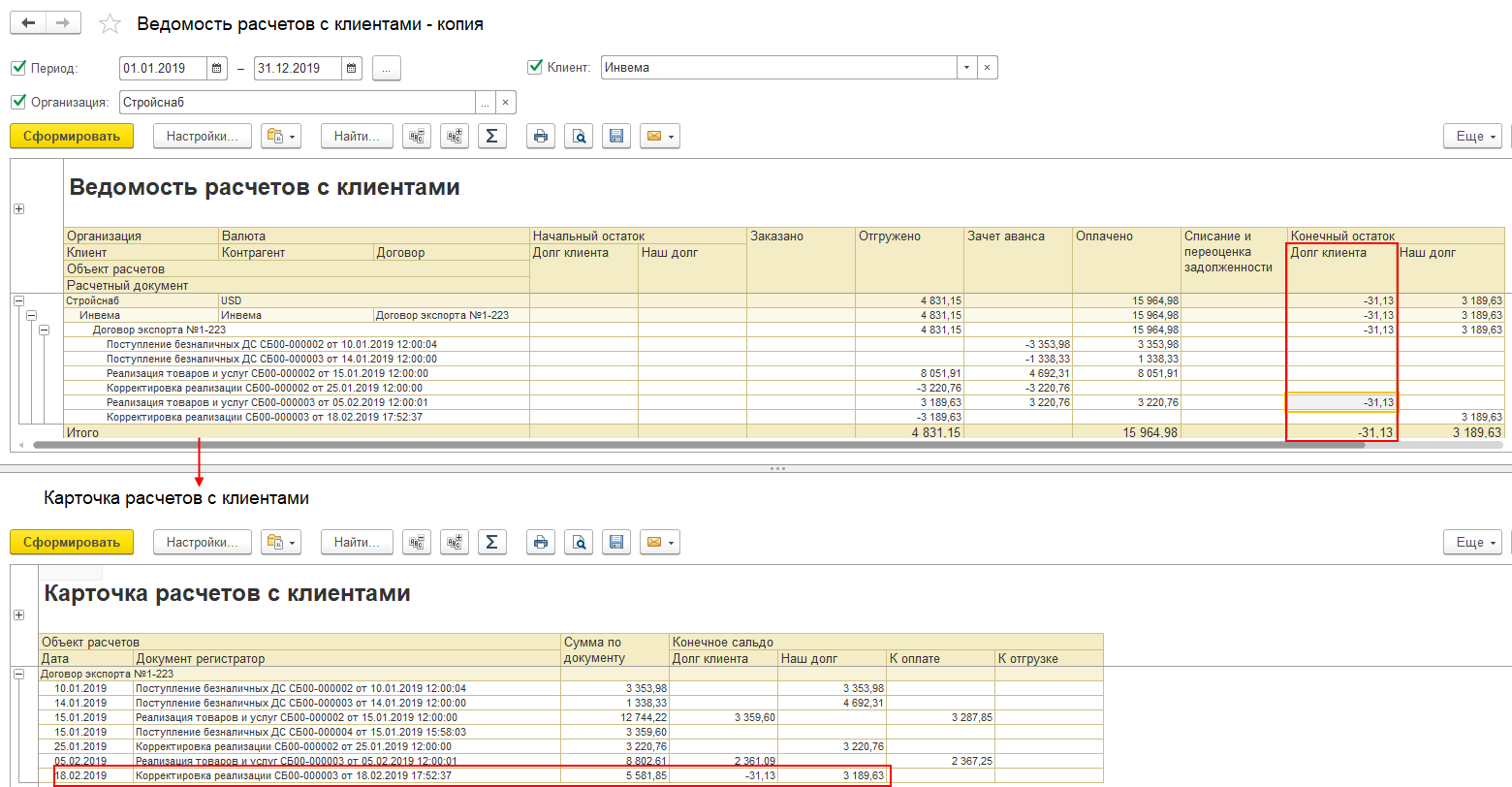Screen dimensions: 1512x787
Task: Open Настройки... in the Ведомость toolbar
Action: point(203,137)
